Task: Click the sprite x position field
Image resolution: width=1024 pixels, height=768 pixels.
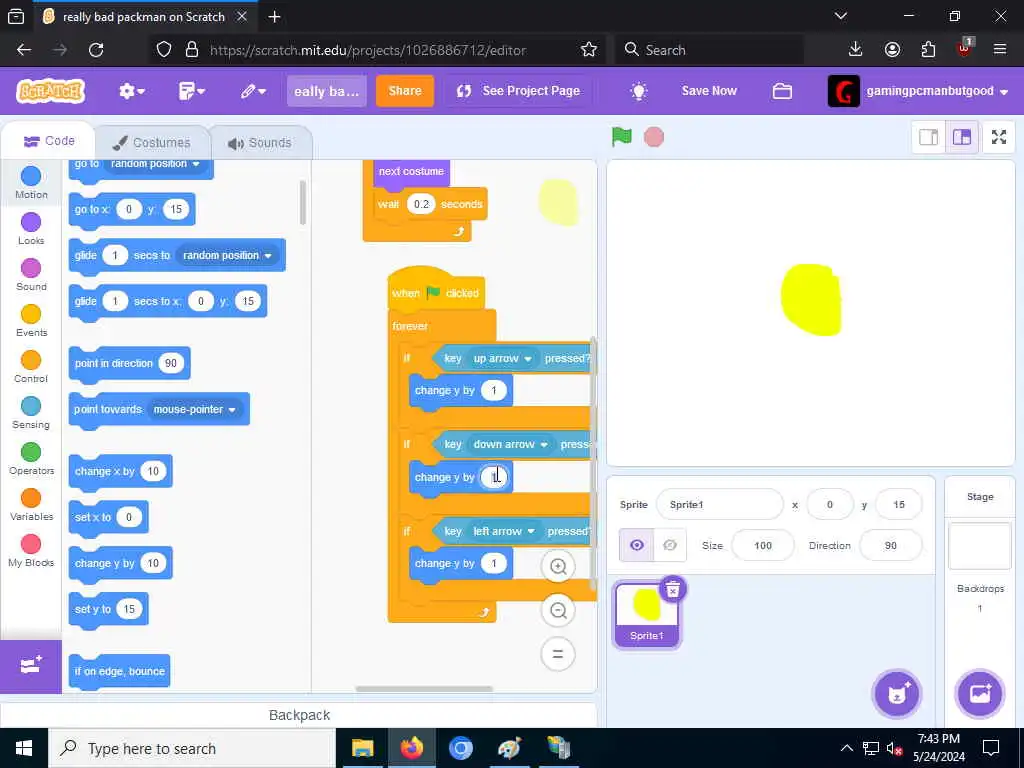Action: 830,505
